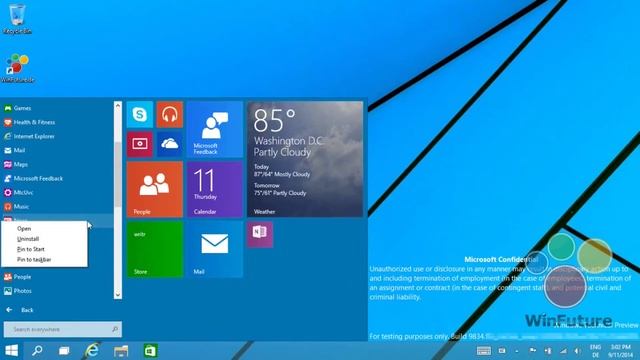Open the orange Music headphones tile
640x360 pixels.
pyautogui.click(x=169, y=114)
